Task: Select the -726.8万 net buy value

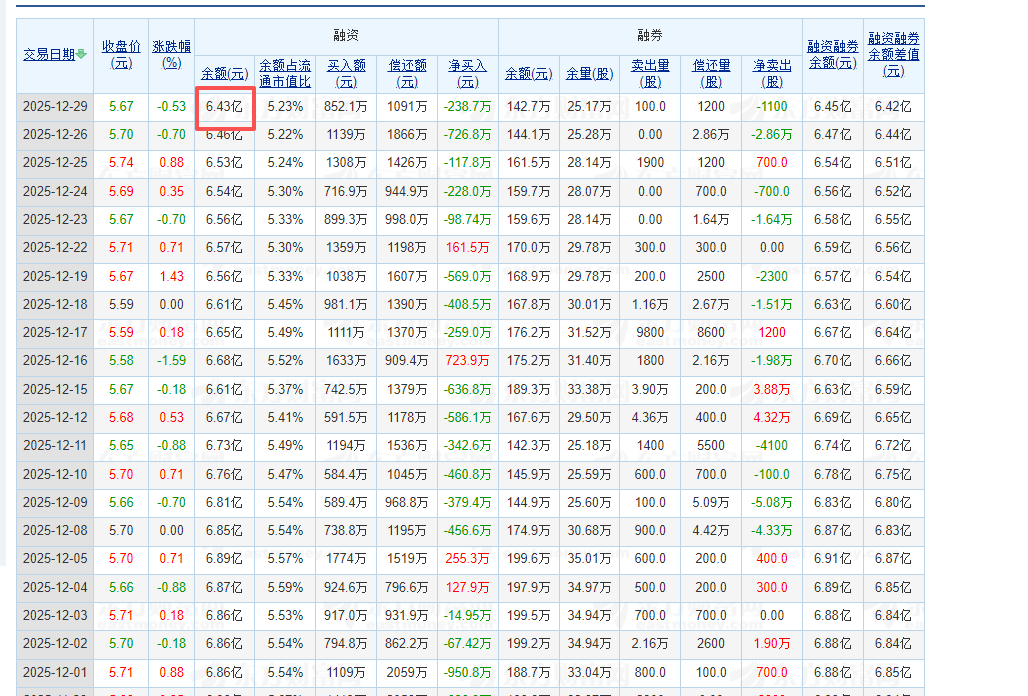Action: (x=467, y=135)
